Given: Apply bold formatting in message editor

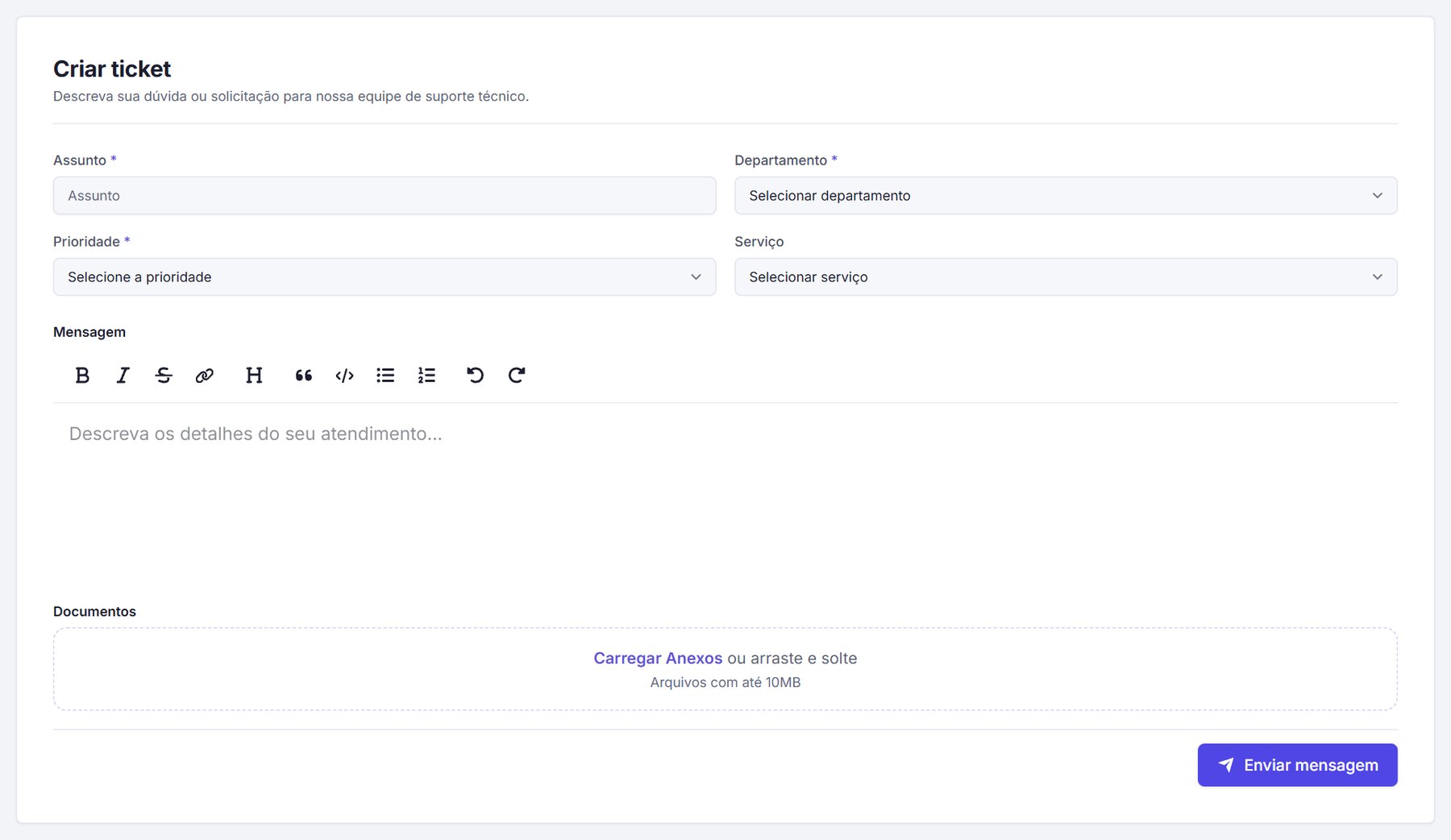Looking at the screenshot, I should pyautogui.click(x=82, y=375).
